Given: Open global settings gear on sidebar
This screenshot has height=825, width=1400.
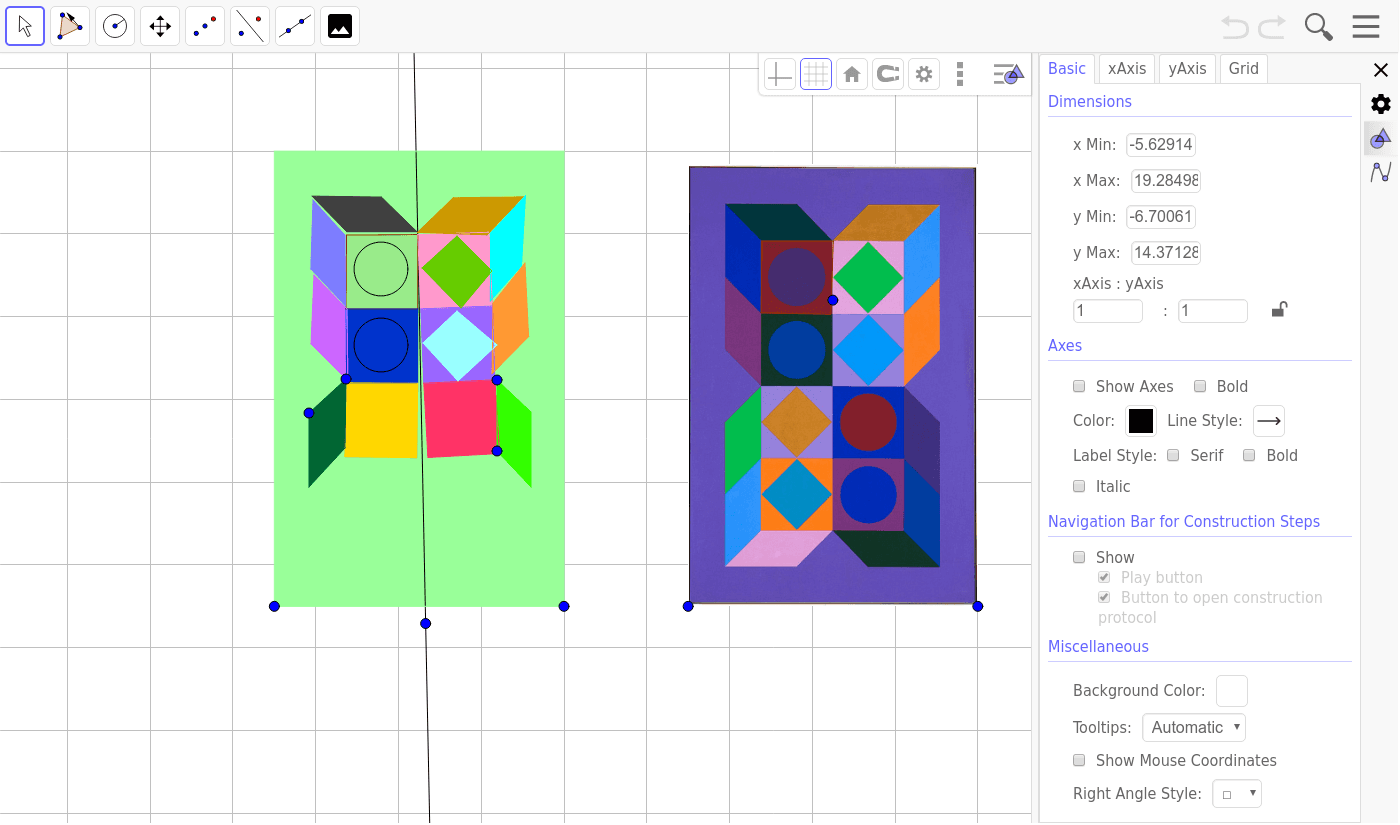Looking at the screenshot, I should pyautogui.click(x=1381, y=104).
